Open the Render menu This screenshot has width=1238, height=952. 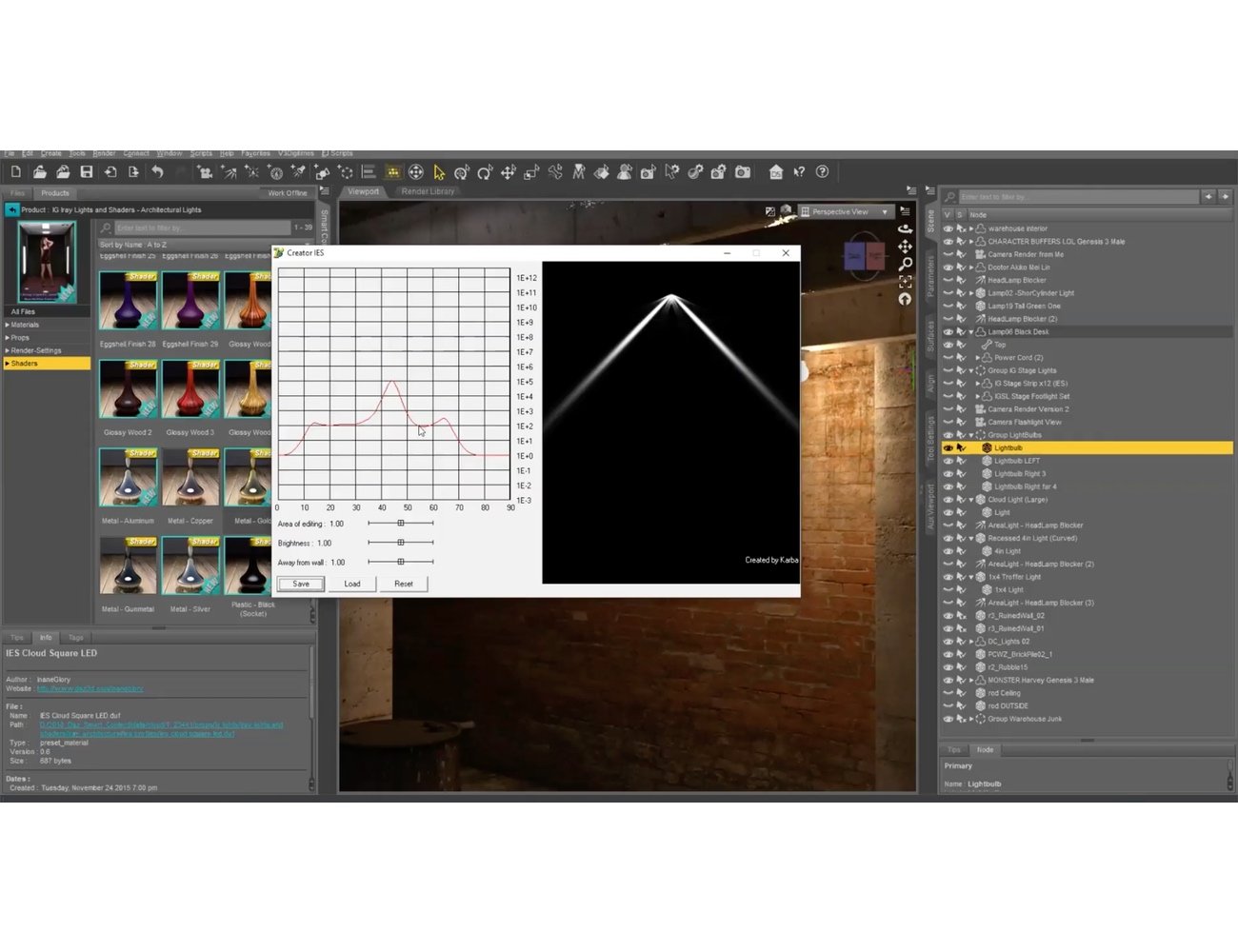(104, 153)
